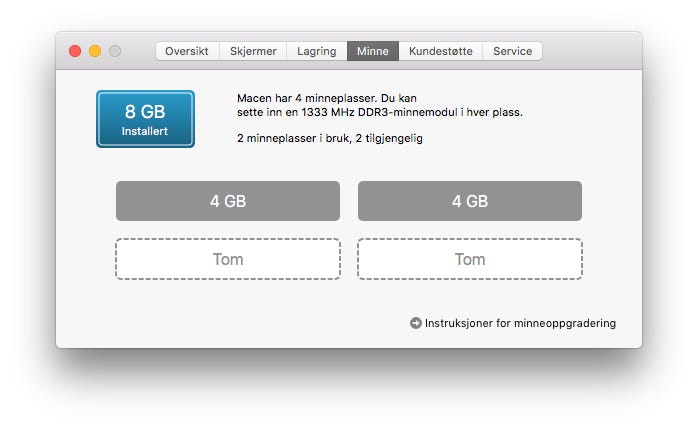698x428 pixels.
Task: Select the left 4 GB memory slot
Action: tap(228, 201)
